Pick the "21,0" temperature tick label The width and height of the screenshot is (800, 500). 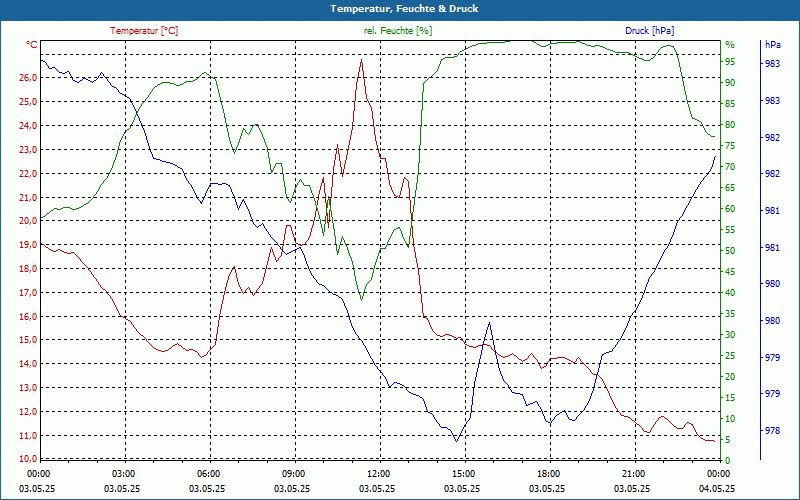coord(28,197)
